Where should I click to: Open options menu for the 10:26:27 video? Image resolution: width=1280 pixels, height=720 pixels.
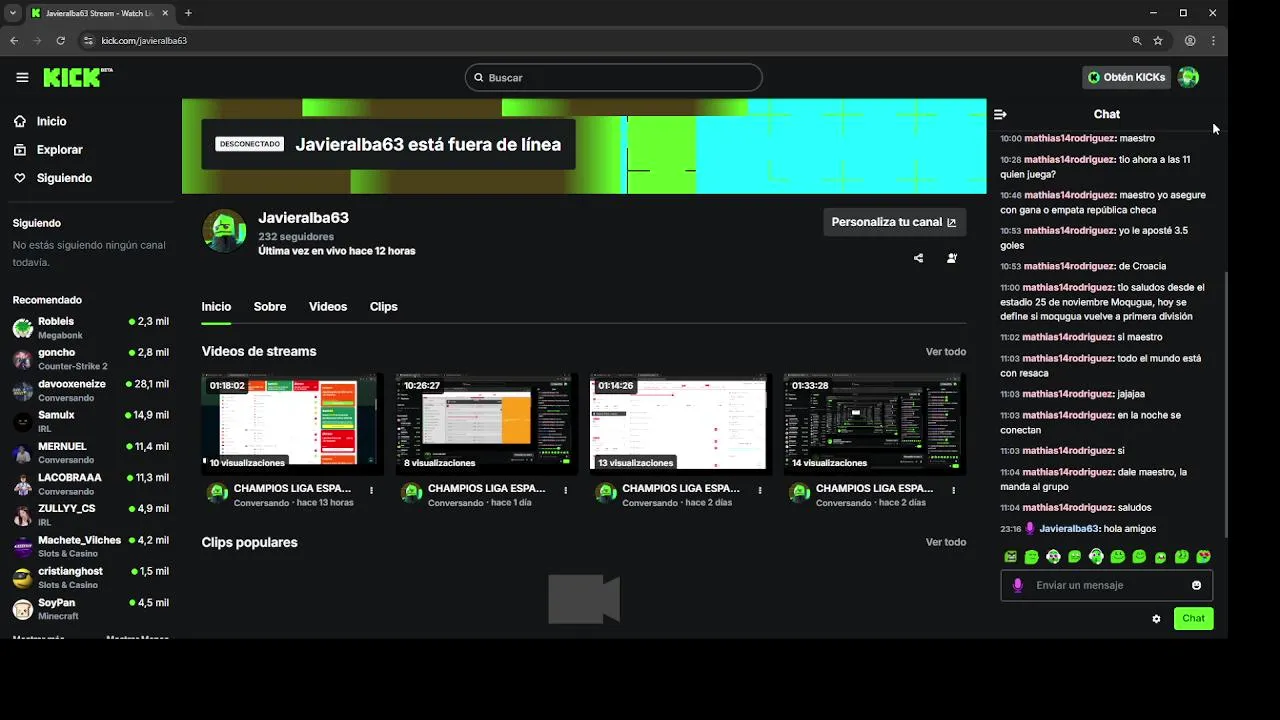565,490
